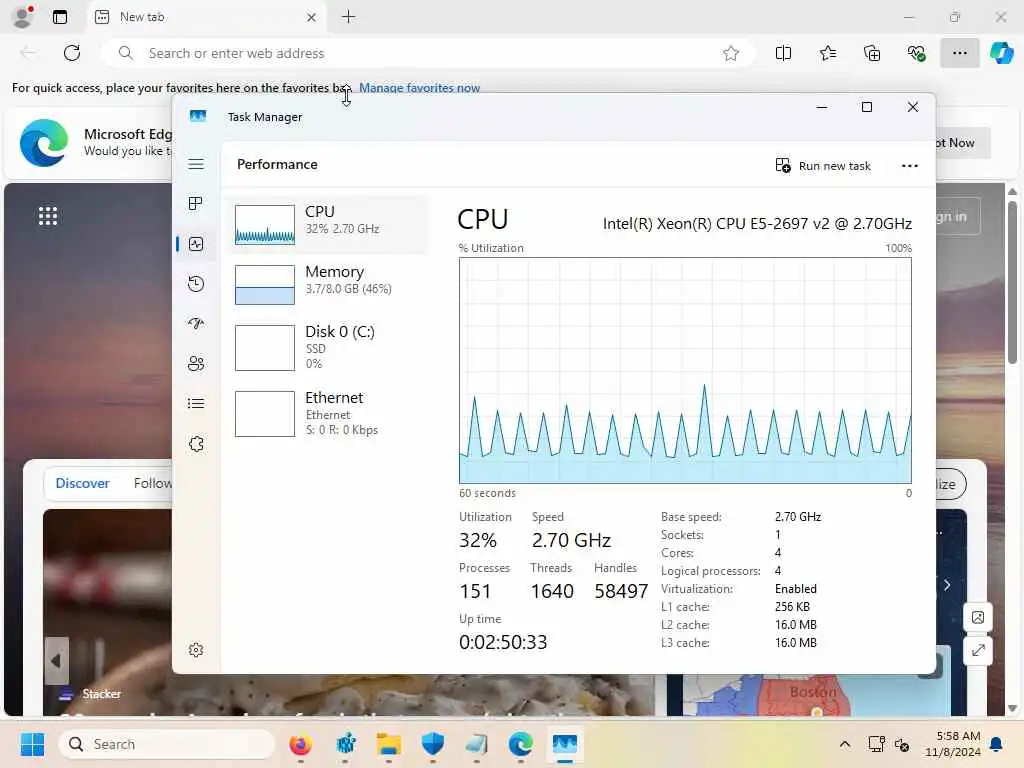Switch to Discover feed tab

[82, 483]
